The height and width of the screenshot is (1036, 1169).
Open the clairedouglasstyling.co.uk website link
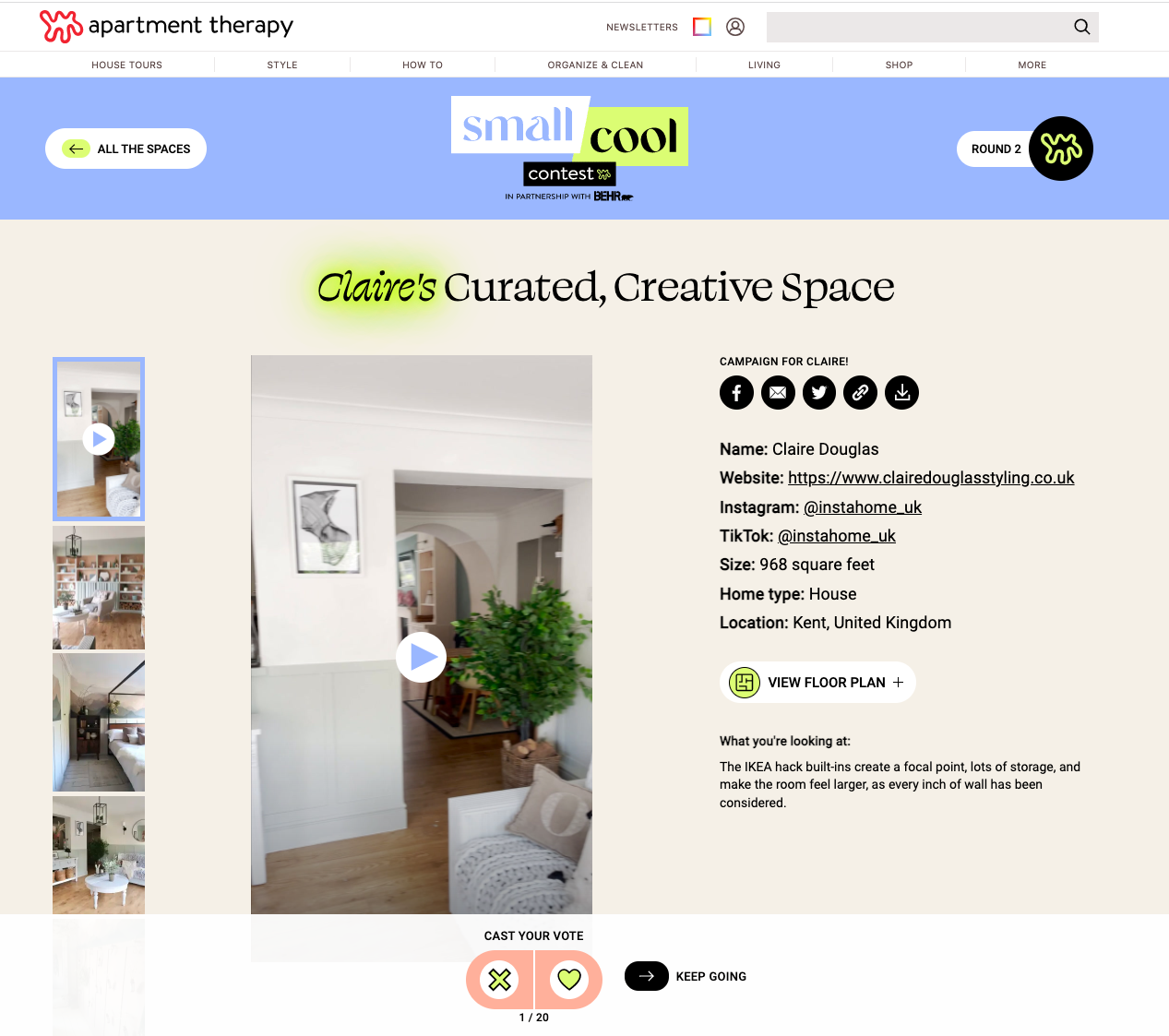click(931, 478)
